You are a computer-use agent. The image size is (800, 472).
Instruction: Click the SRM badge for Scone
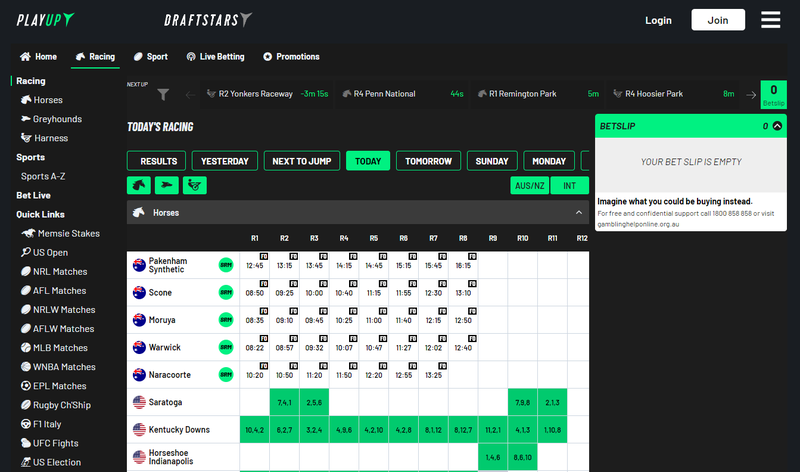tap(226, 292)
